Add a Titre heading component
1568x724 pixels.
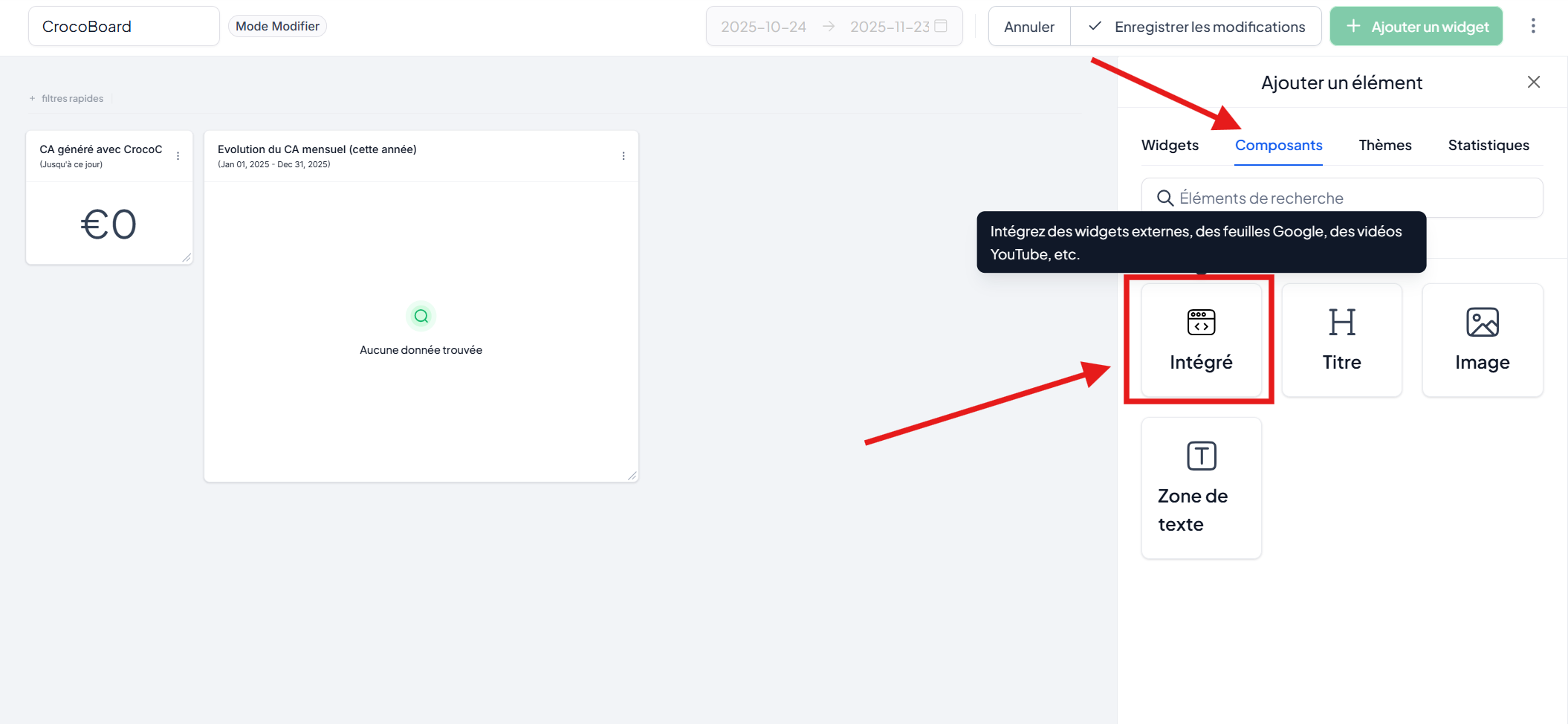pos(1341,340)
